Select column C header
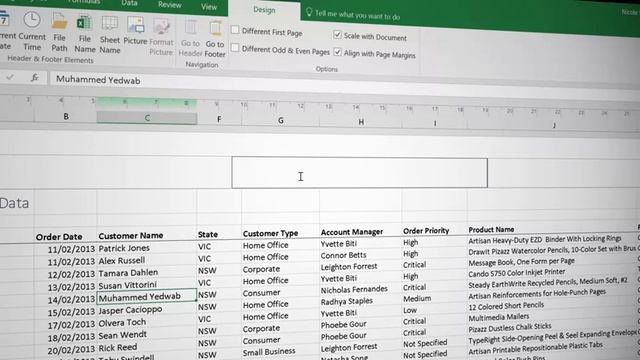Viewport: 640px width, 360px height. (x=147, y=118)
